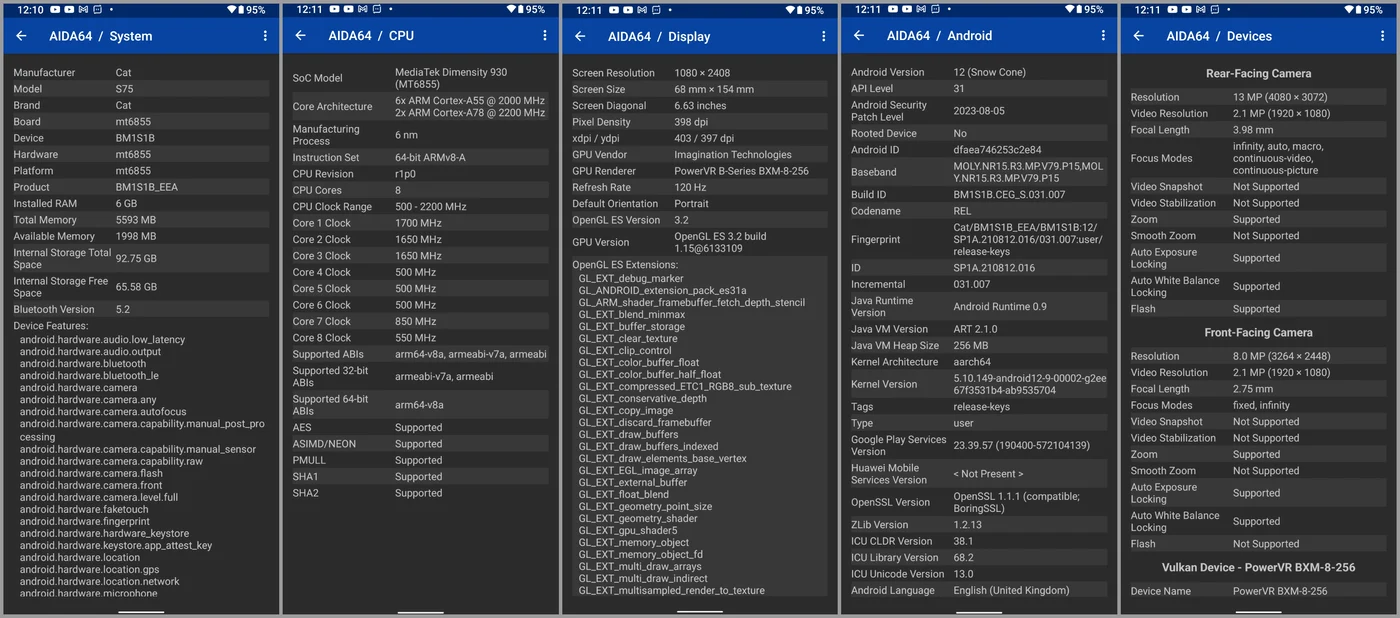Open overflow menu on System screen
The width and height of the screenshot is (1400, 618).
[265, 36]
